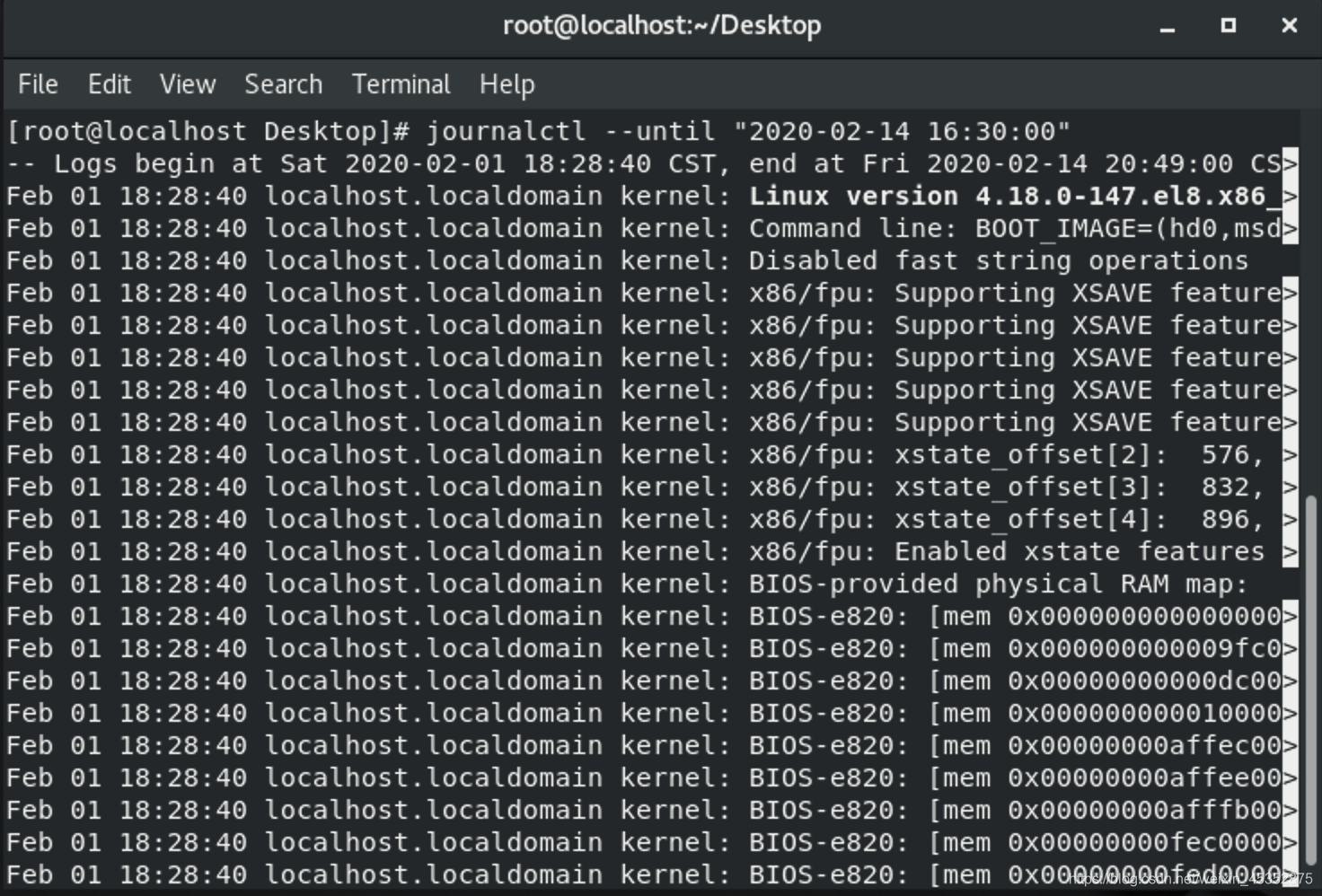Click the '[mem 0x000000000009fc0' entry
1322x896 pixels.
coord(1105,648)
